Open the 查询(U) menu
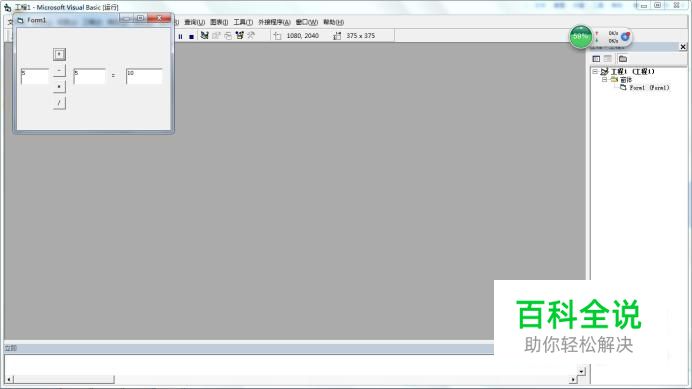This screenshot has height=389, width=692. click(x=194, y=22)
